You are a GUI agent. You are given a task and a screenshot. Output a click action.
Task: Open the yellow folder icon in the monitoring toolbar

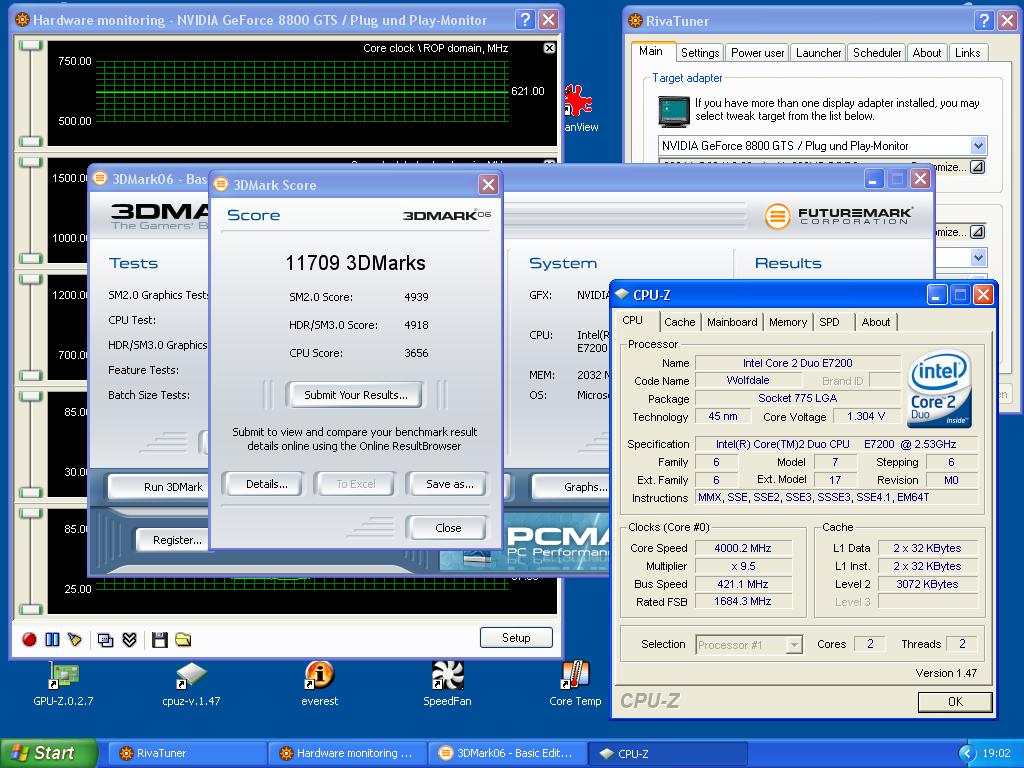pyautogui.click(x=183, y=640)
